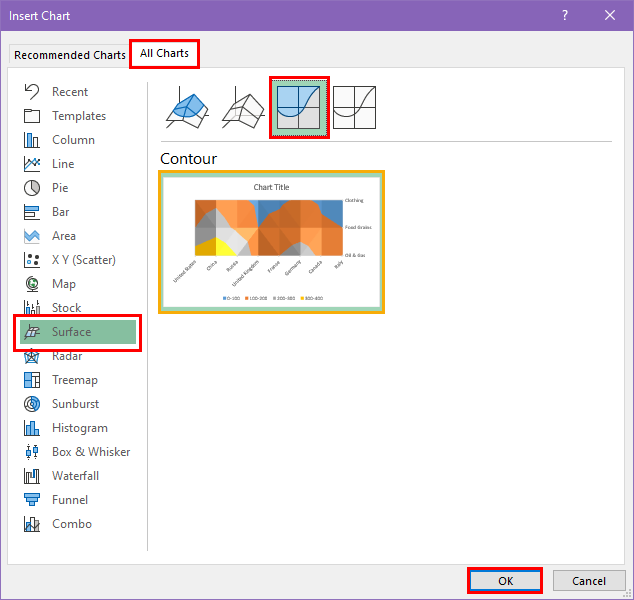Choose the Contour chart subtype icon

coord(299,108)
